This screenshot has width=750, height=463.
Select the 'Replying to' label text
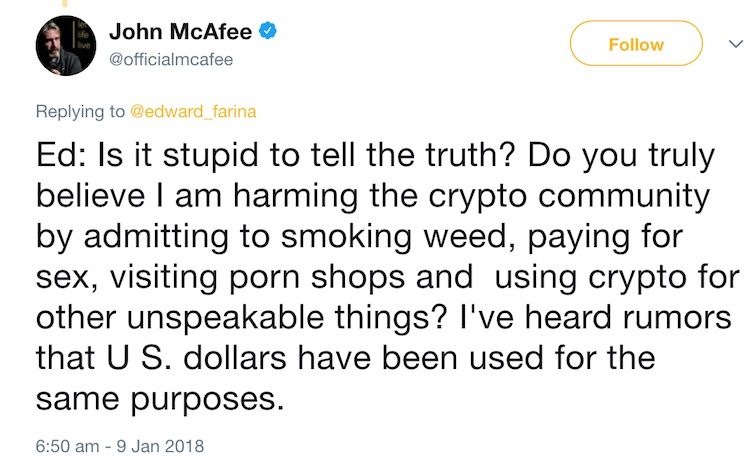(x=80, y=111)
